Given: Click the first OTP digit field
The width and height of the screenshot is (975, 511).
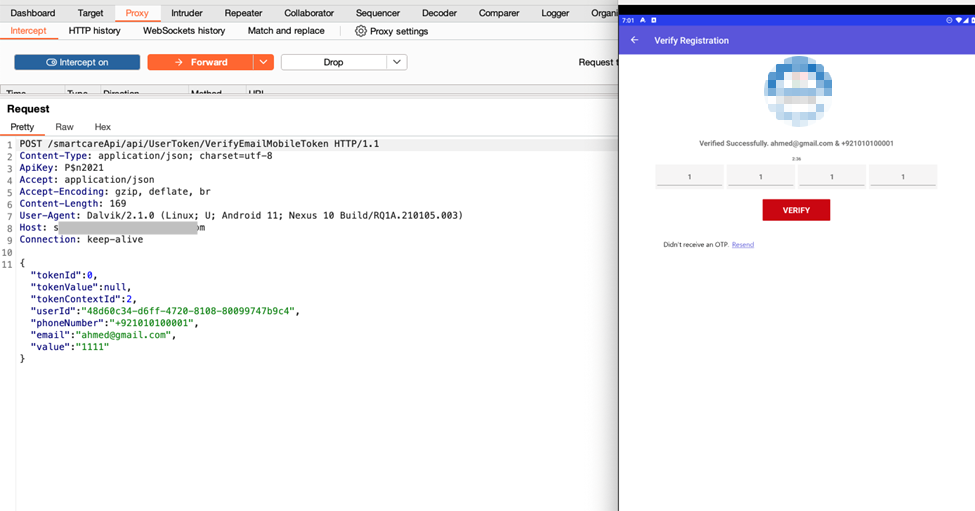Looking at the screenshot, I should tap(689, 177).
